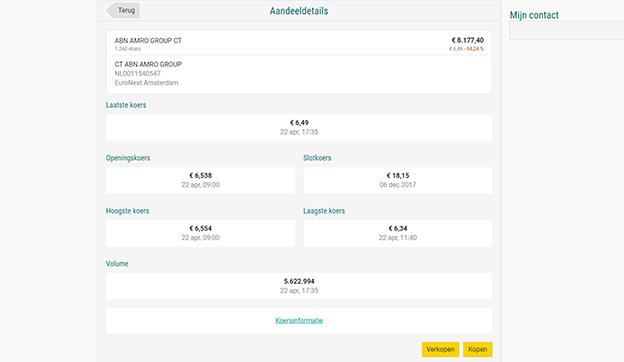Click the CT ABN AMRO GROUP name

pyautogui.click(x=148, y=64)
